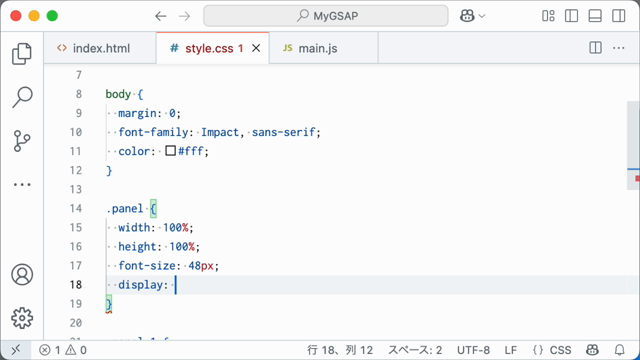Toggle the bottom panel visibility
The height and width of the screenshot is (360, 640).
595,16
